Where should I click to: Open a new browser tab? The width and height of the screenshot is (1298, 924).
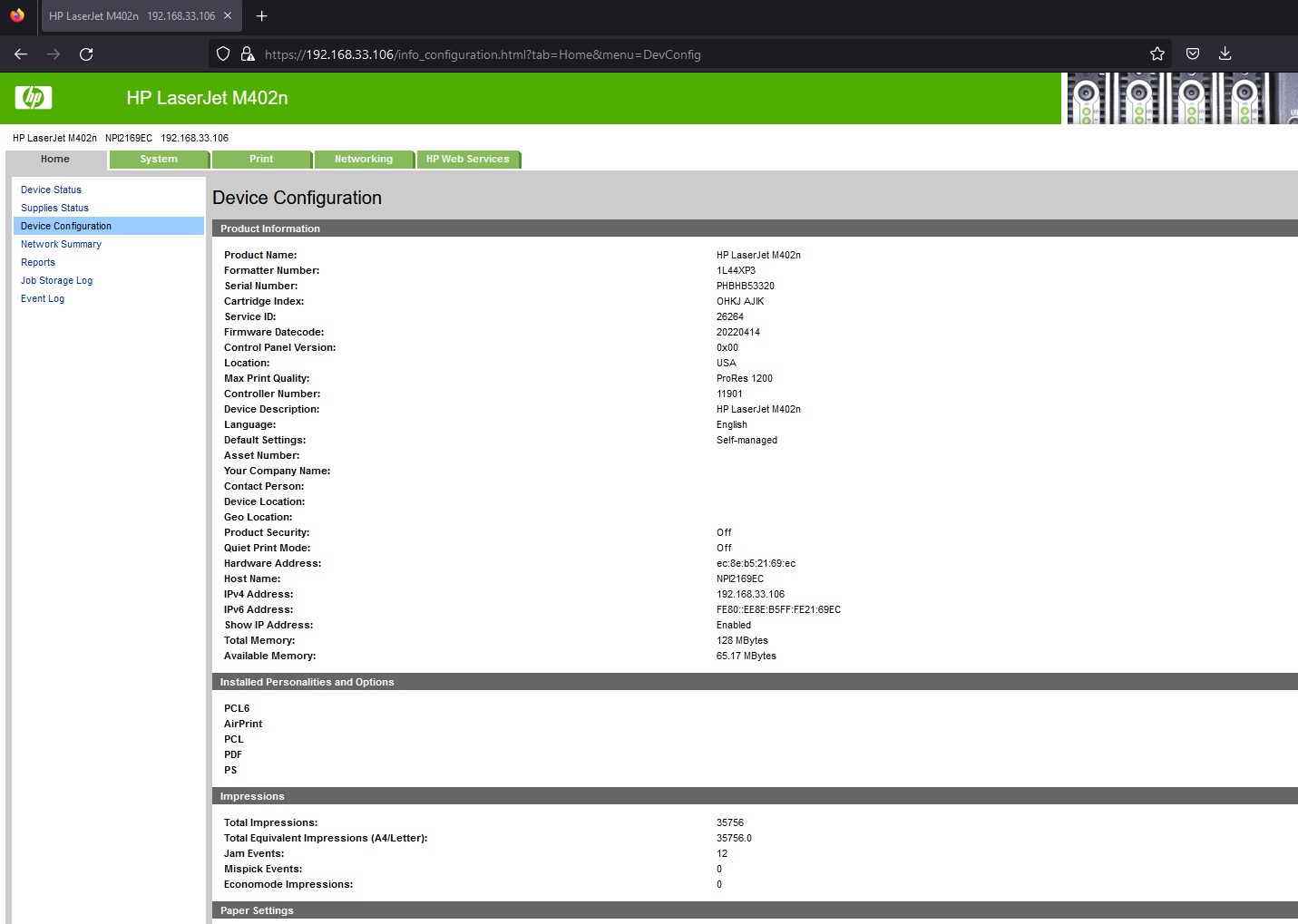click(262, 16)
